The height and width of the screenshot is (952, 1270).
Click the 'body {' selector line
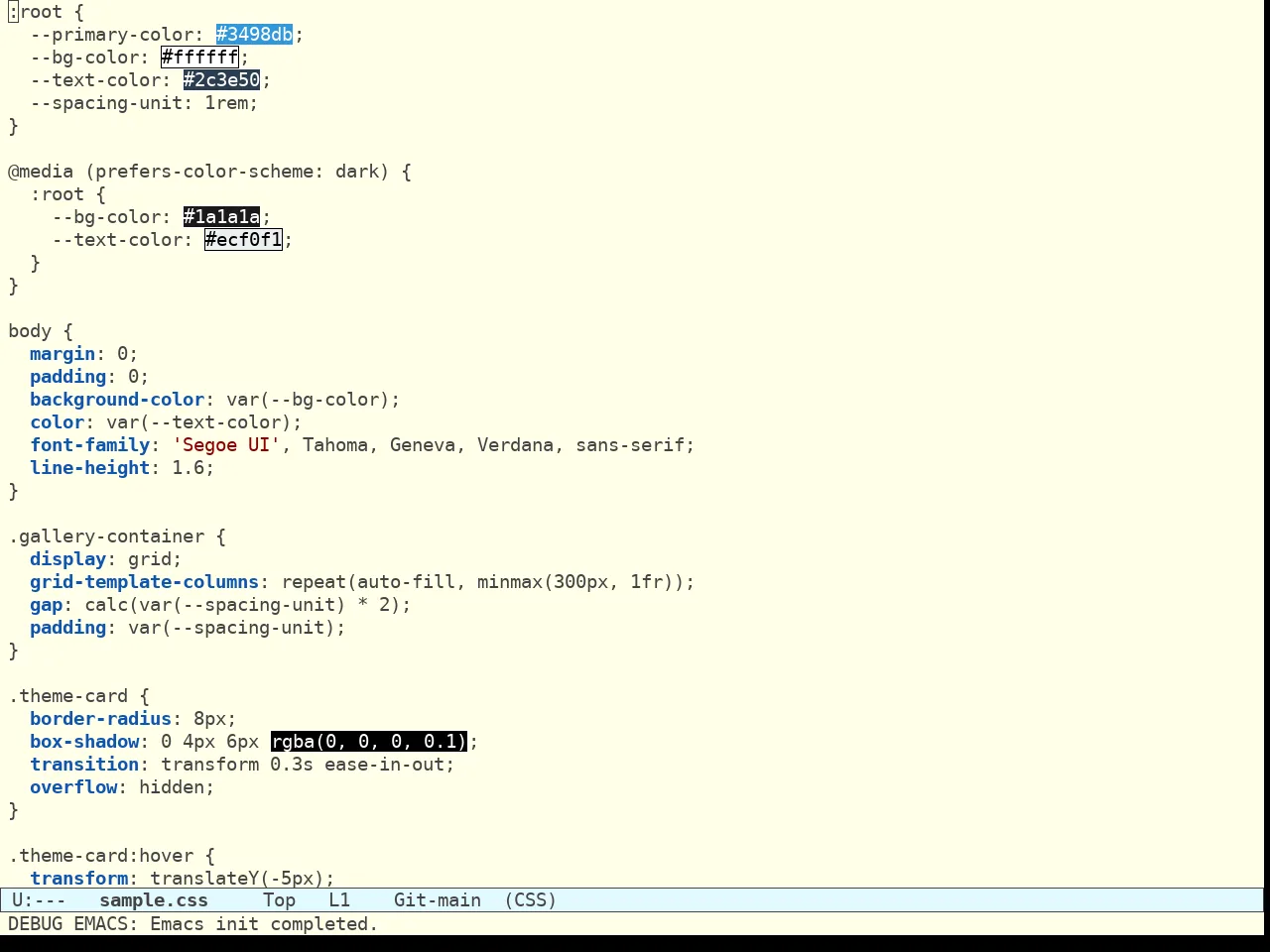(x=41, y=331)
